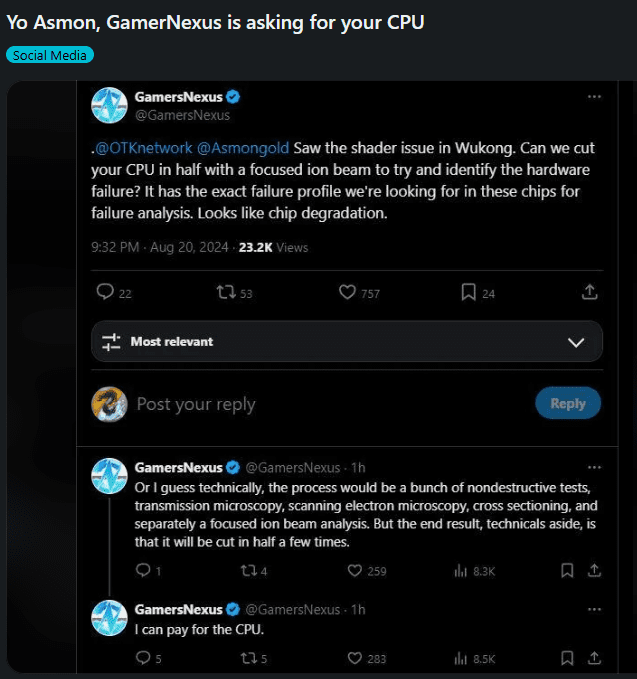The height and width of the screenshot is (679, 637).
Task: Open three-dot menu on last reply
Action: [x=594, y=609]
